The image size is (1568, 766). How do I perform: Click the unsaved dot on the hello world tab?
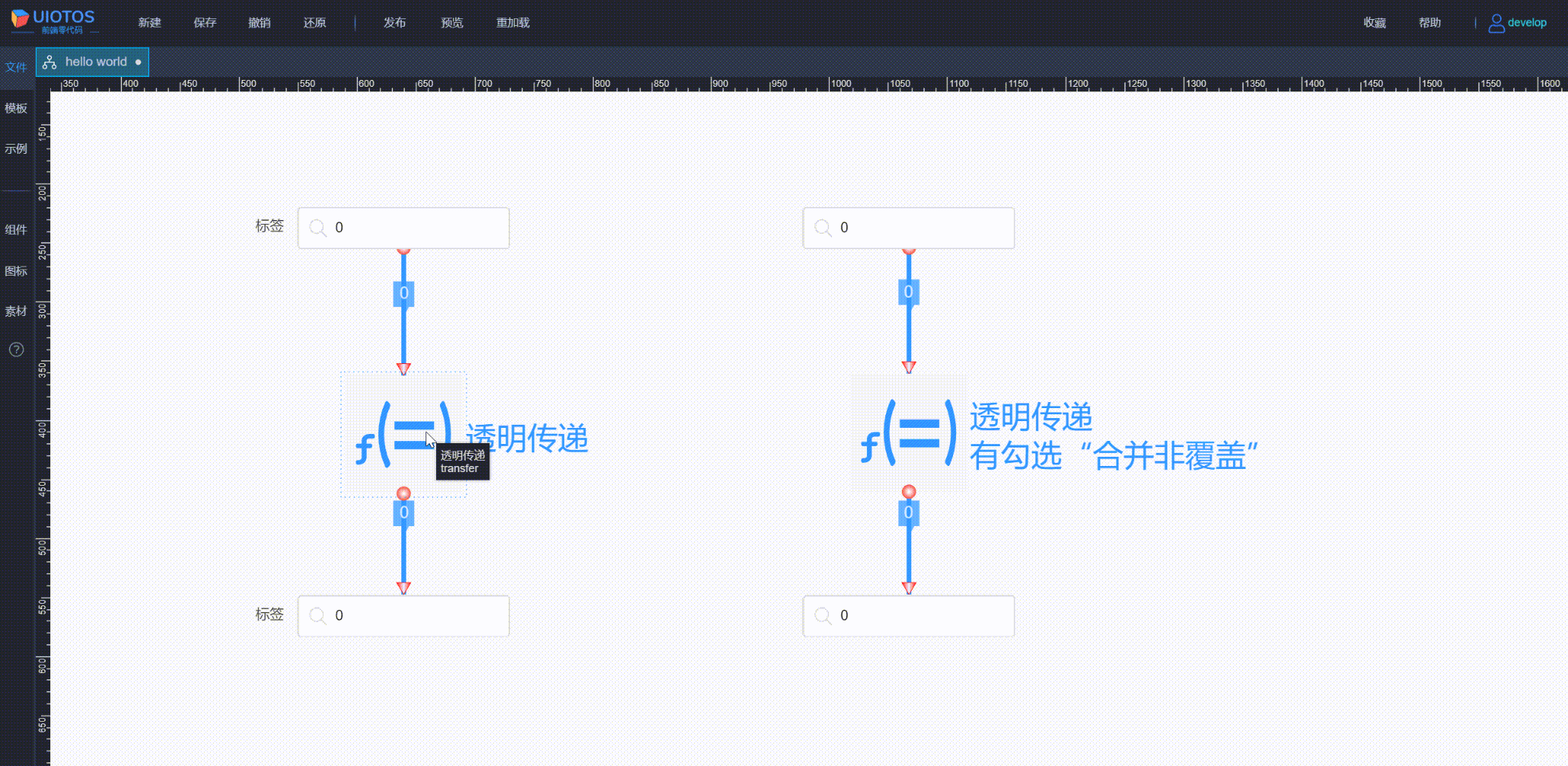coord(138,62)
